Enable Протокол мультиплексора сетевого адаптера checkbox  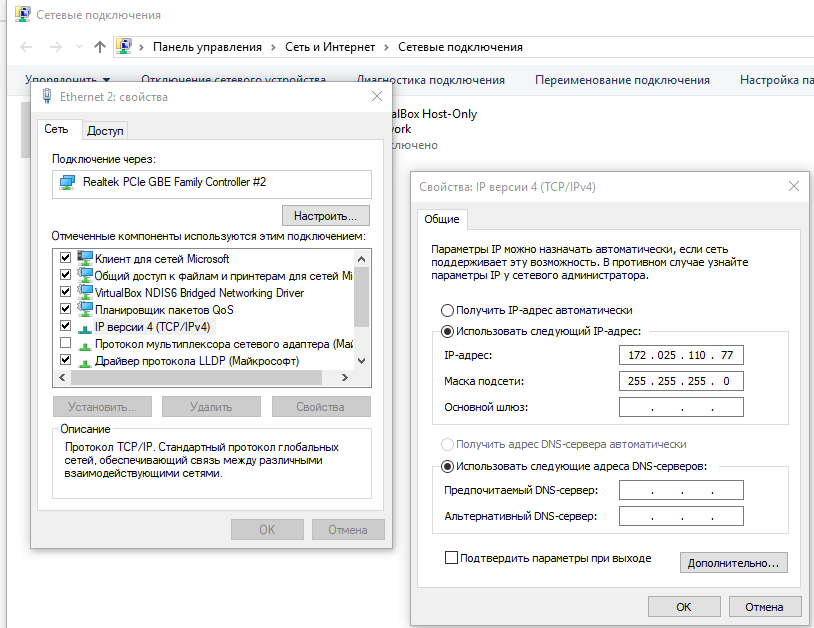point(65,344)
